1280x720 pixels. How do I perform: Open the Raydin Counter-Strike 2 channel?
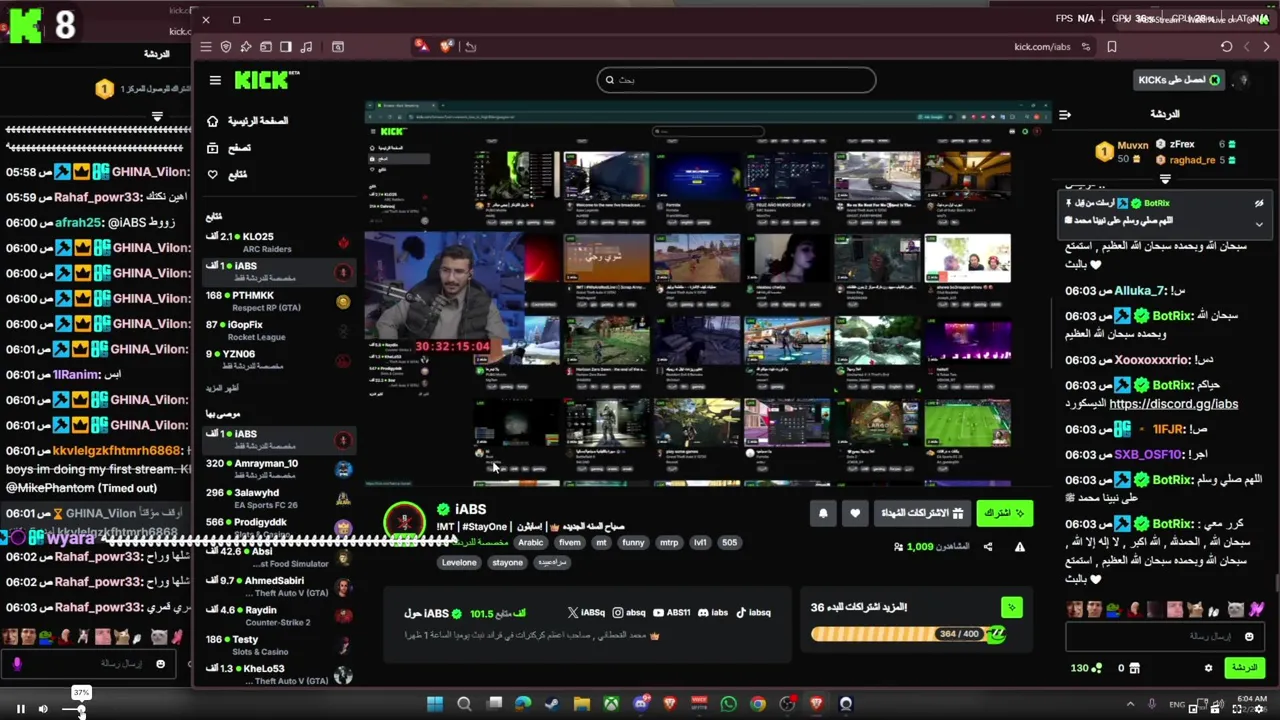pyautogui.click(x=278, y=615)
